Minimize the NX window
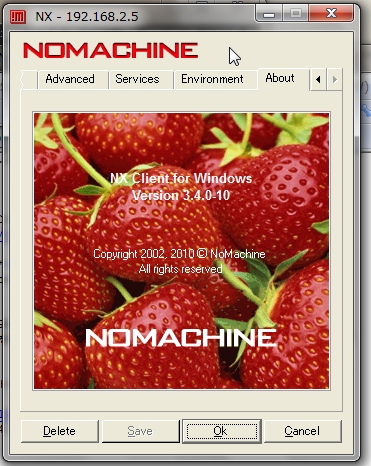This screenshot has width=371, height=466. point(269,14)
